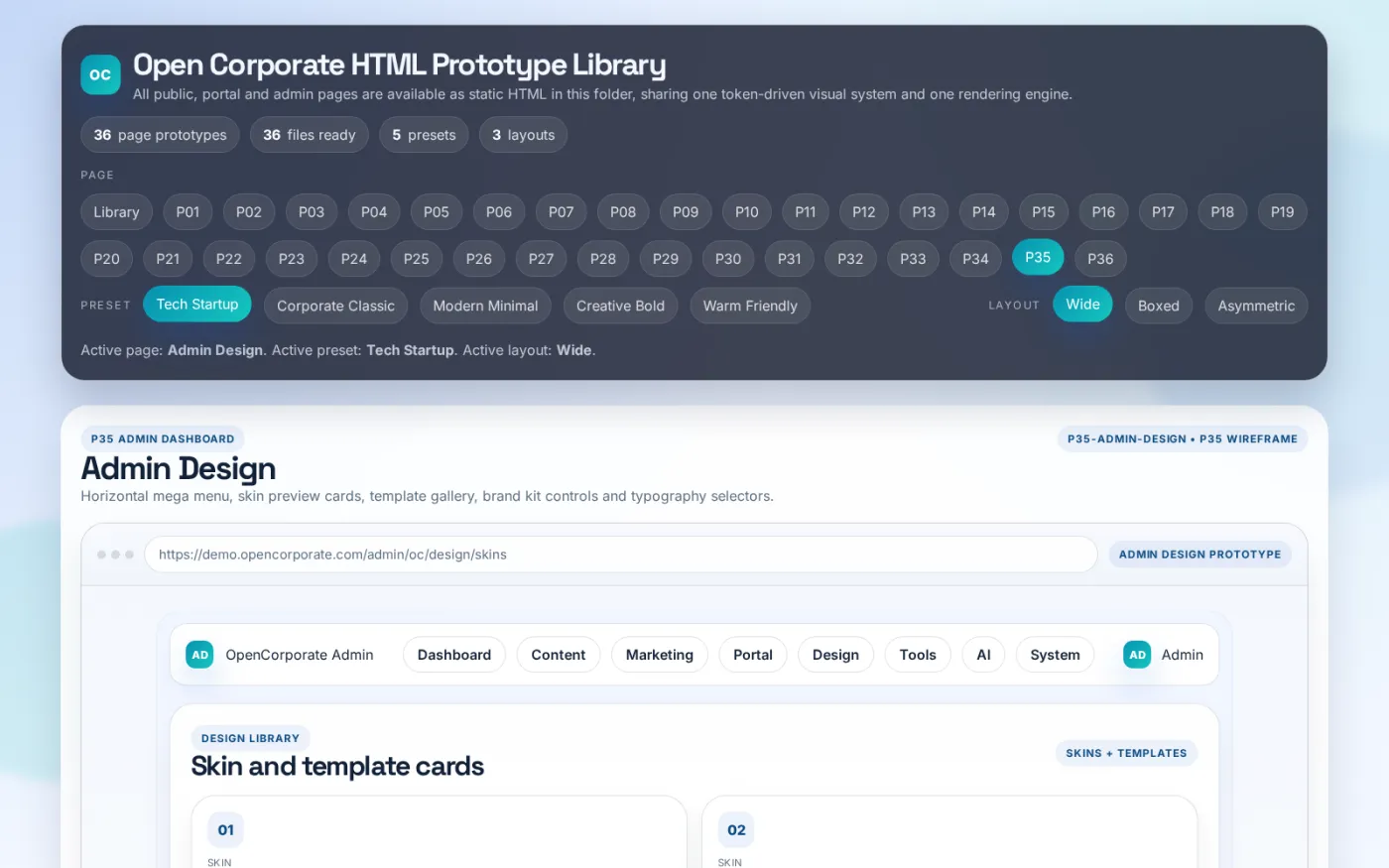Switch to Warm Friendly preset
1389x868 pixels.
pos(750,307)
